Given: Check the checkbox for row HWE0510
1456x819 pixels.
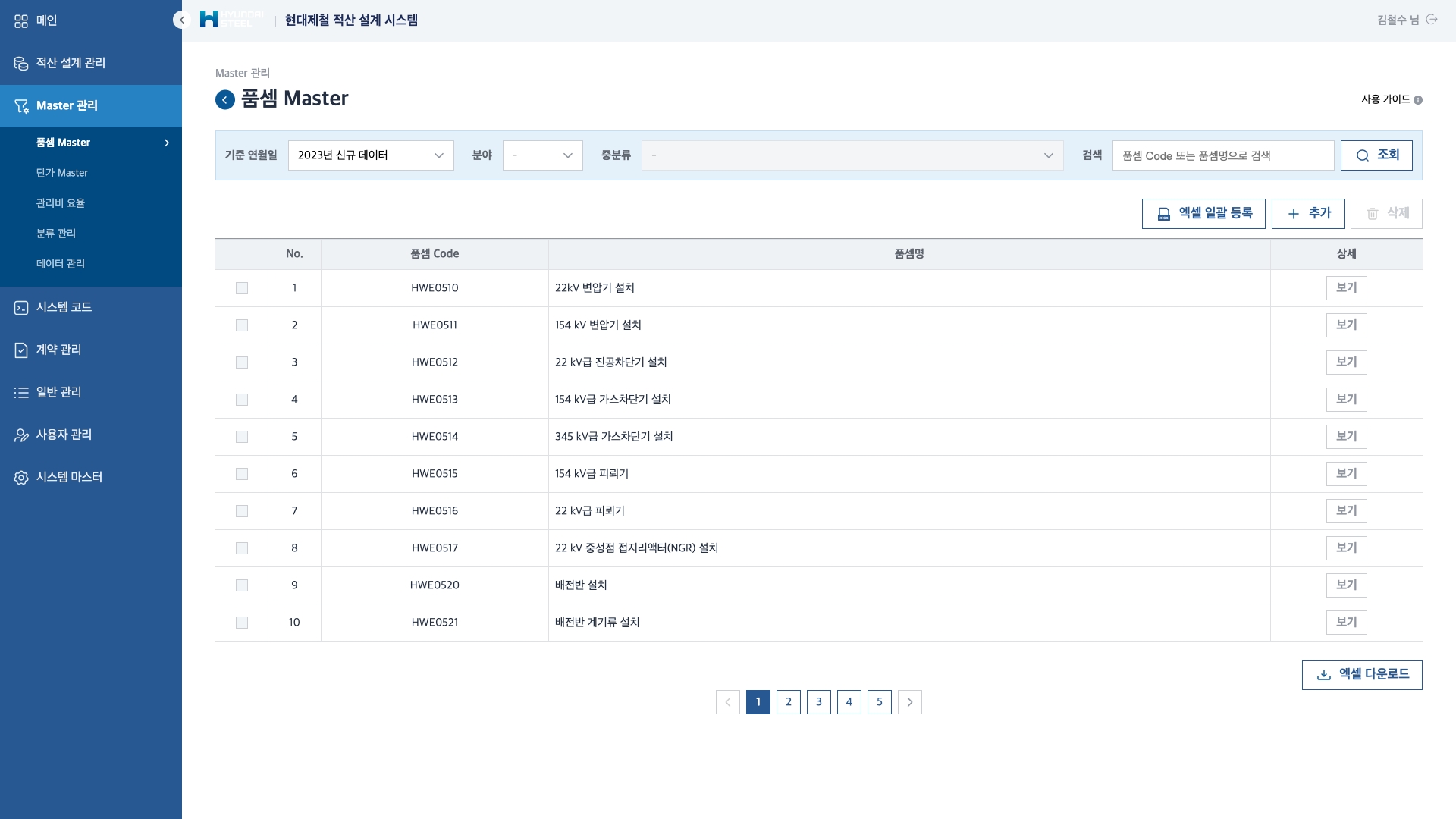Looking at the screenshot, I should coord(242,288).
